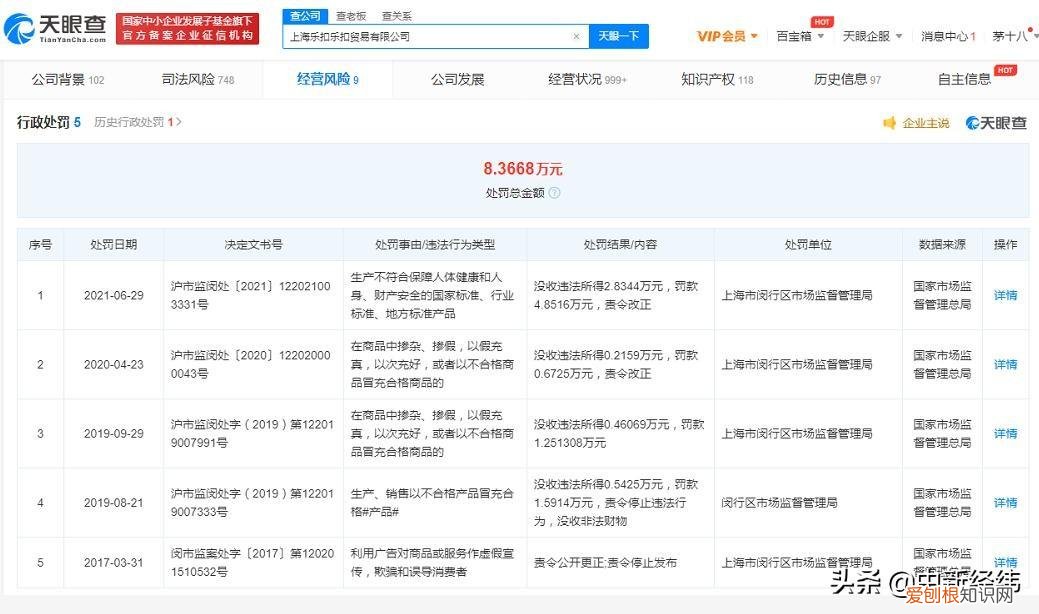This screenshot has height=614, width=1039.
Task: Open the 自主信息 tab
Action: click(964, 79)
